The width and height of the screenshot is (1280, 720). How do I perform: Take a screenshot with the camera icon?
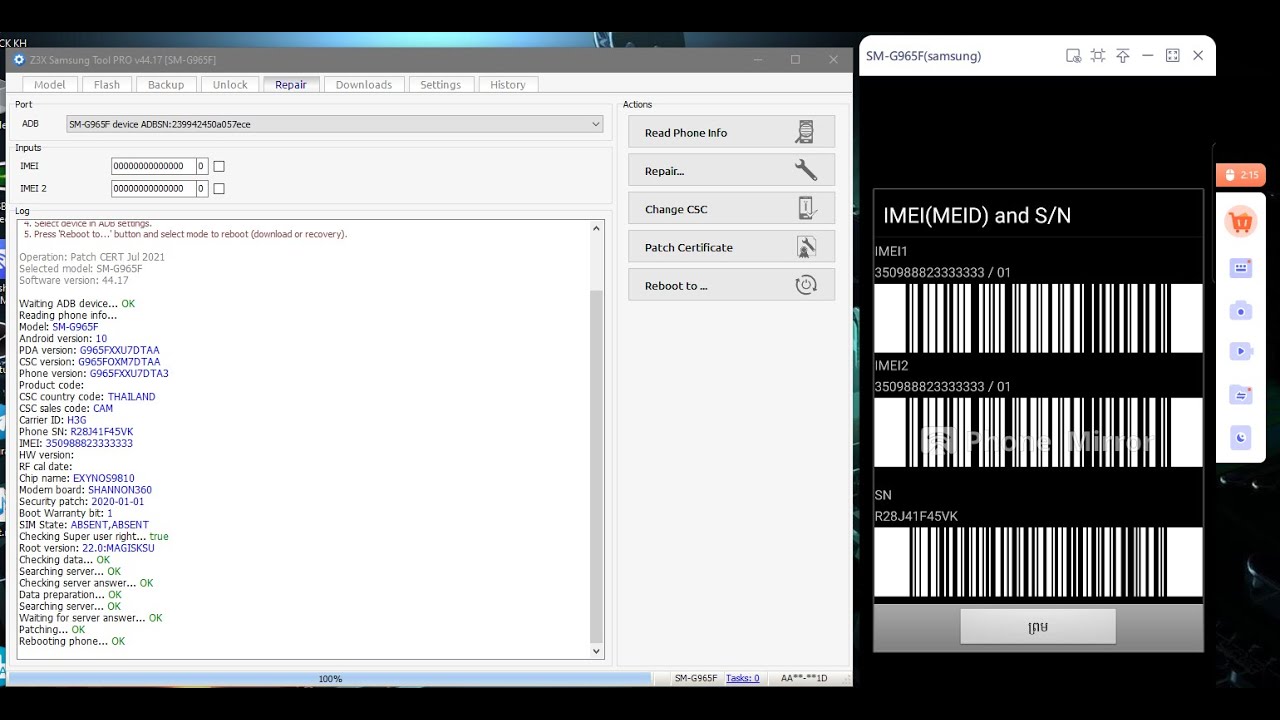[x=1241, y=310]
